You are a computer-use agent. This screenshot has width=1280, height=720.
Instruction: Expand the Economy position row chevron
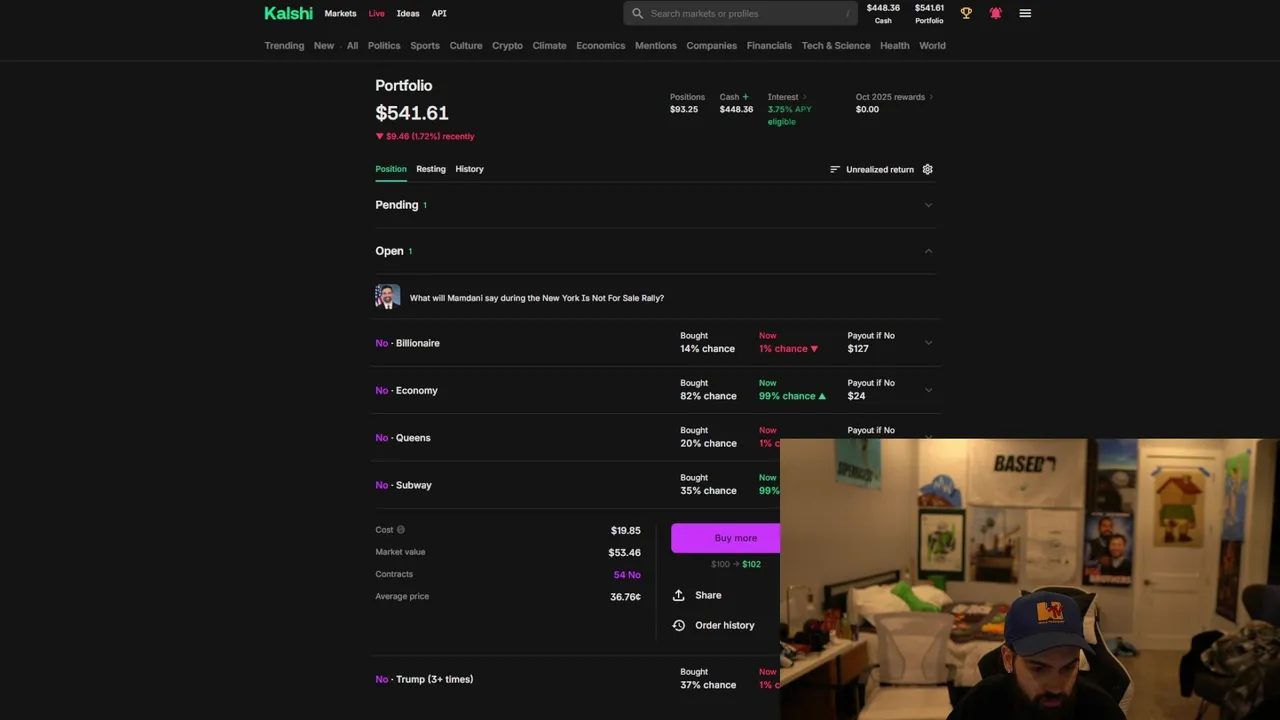[928, 390]
